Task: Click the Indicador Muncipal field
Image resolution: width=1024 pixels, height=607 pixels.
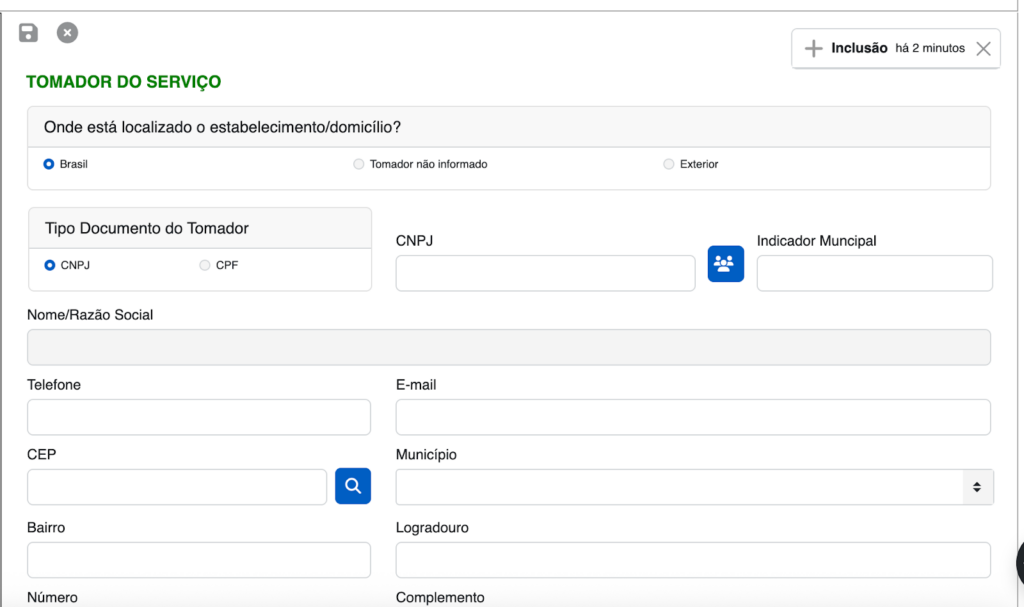Action: [874, 273]
